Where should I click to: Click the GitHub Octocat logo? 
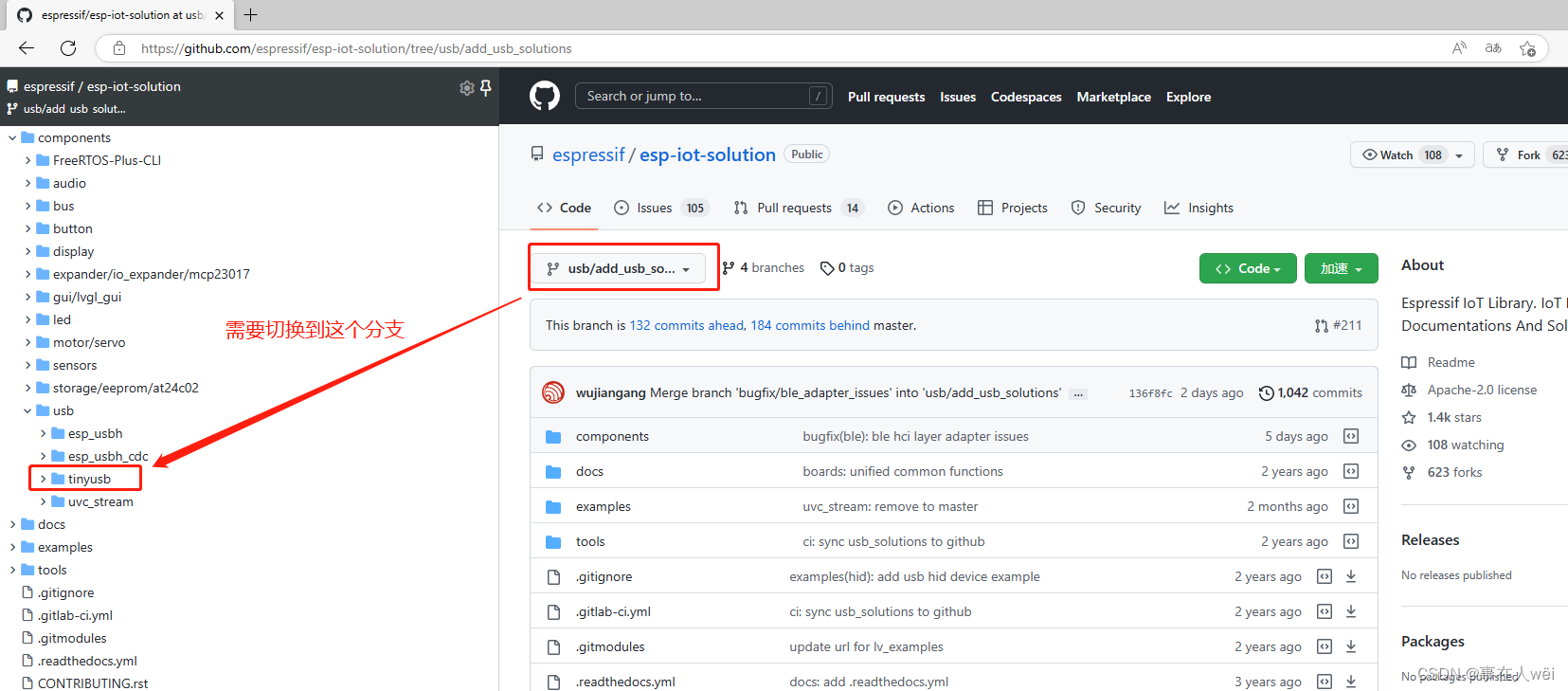545,96
